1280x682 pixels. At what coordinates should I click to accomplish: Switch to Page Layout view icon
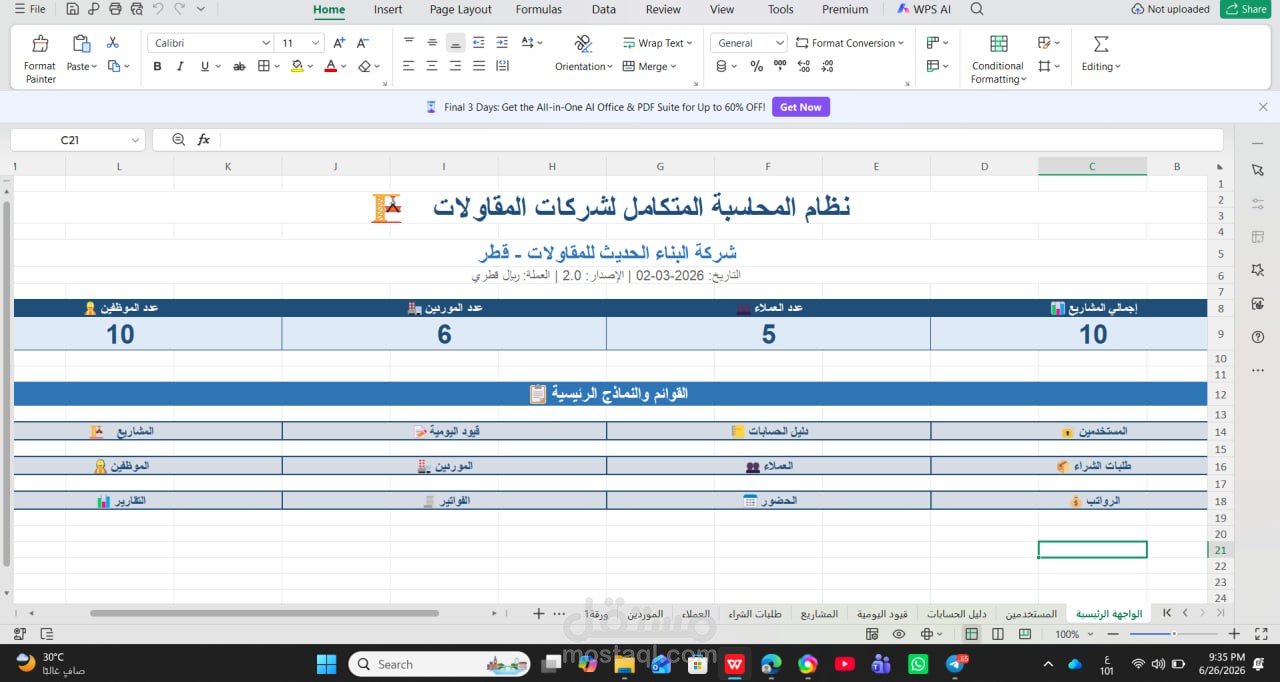point(998,634)
